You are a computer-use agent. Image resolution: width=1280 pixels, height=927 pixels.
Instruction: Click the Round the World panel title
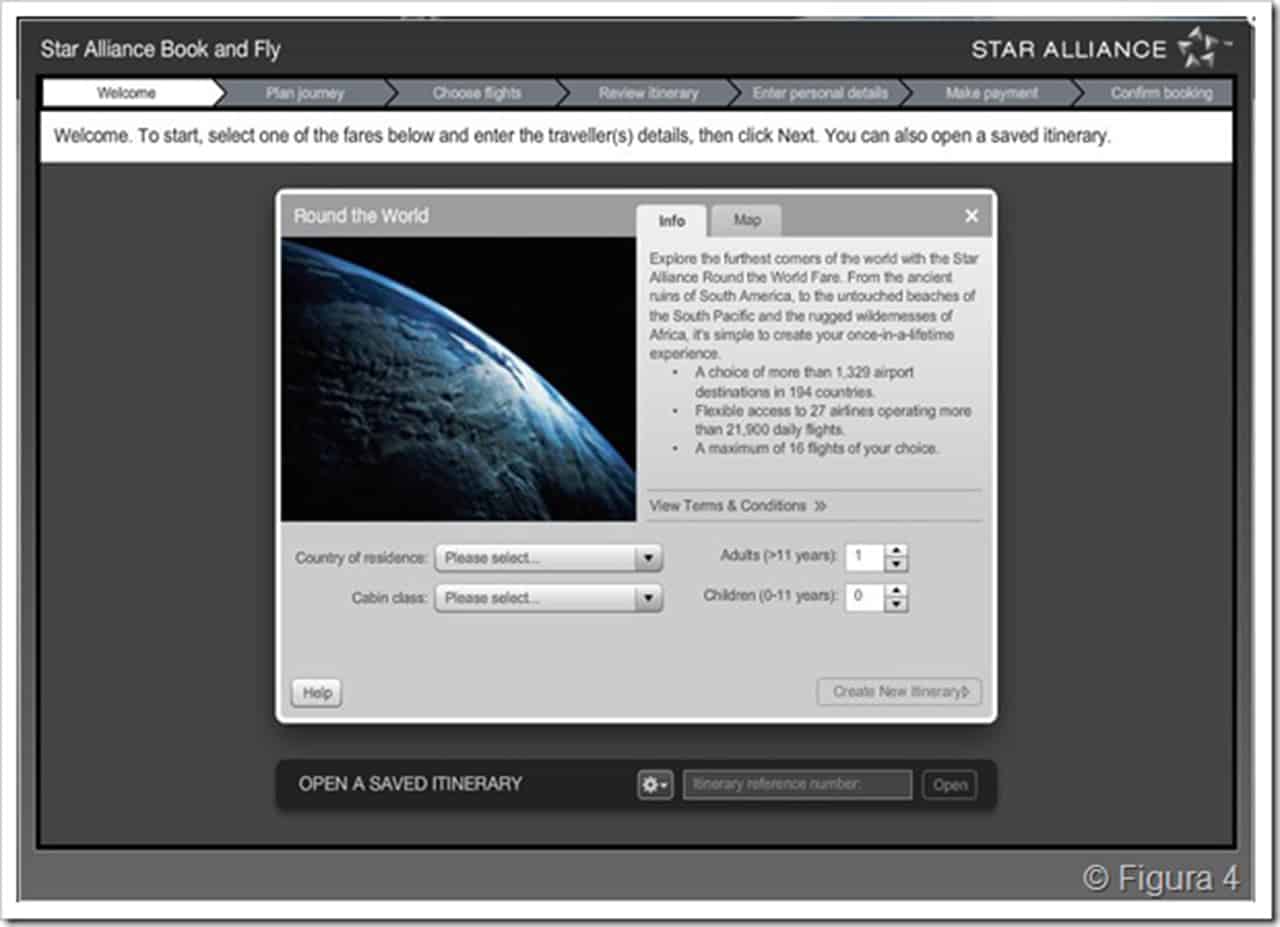(x=361, y=216)
